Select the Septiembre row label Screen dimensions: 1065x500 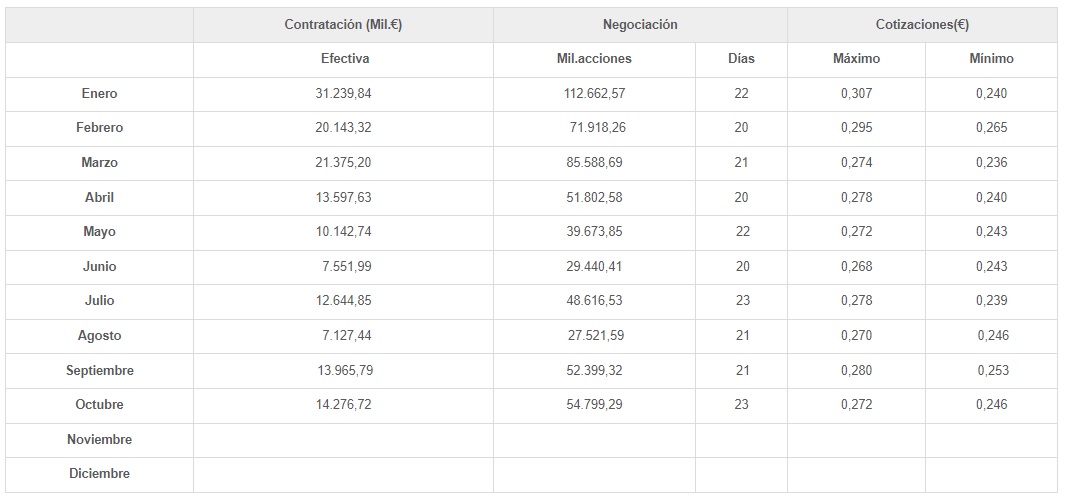(99, 371)
